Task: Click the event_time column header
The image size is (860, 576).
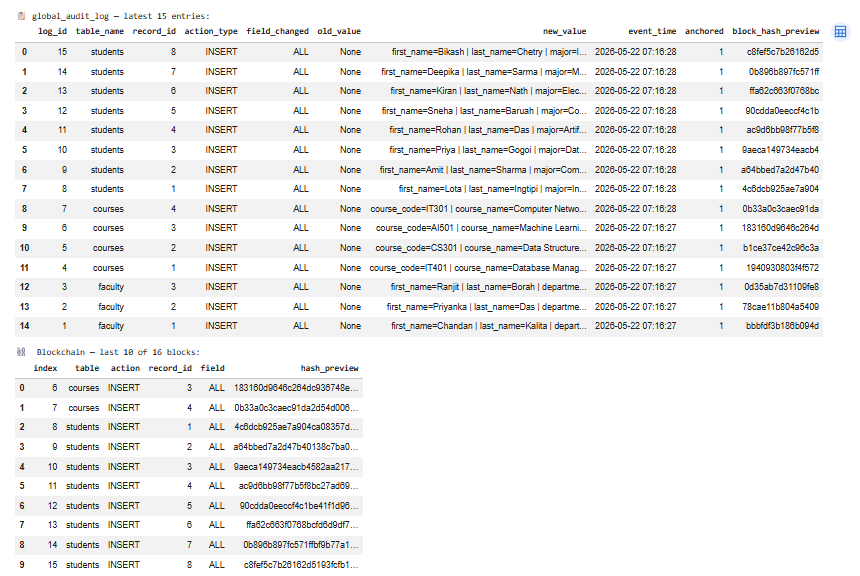Action: click(652, 31)
